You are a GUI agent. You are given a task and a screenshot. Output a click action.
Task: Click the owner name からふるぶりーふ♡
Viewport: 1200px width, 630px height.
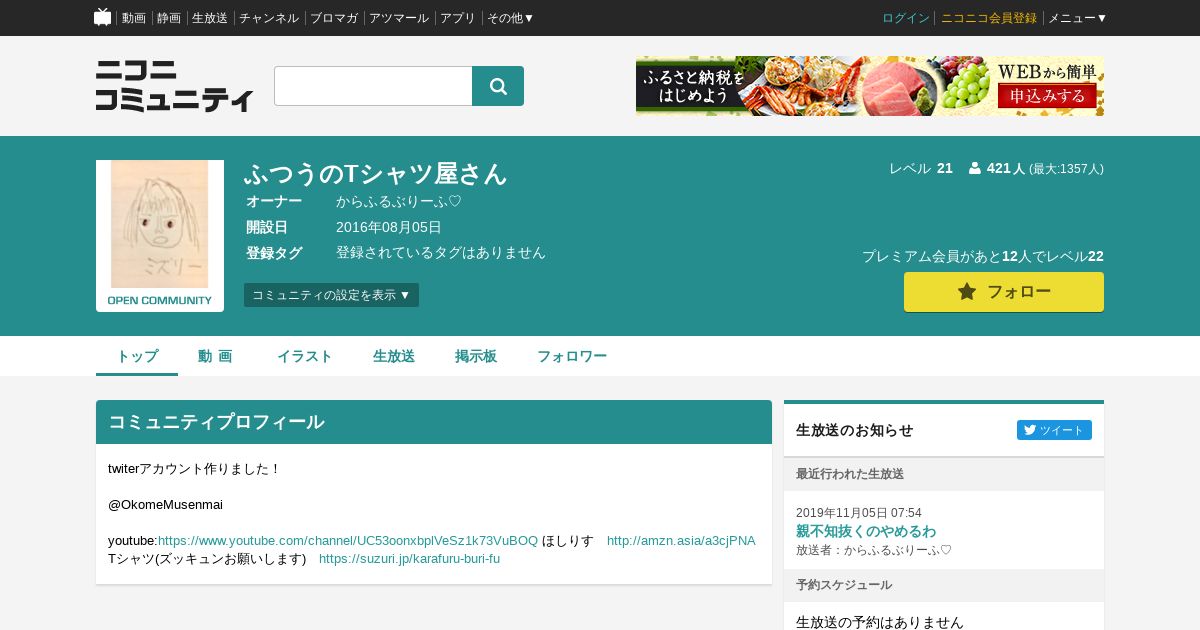click(398, 202)
